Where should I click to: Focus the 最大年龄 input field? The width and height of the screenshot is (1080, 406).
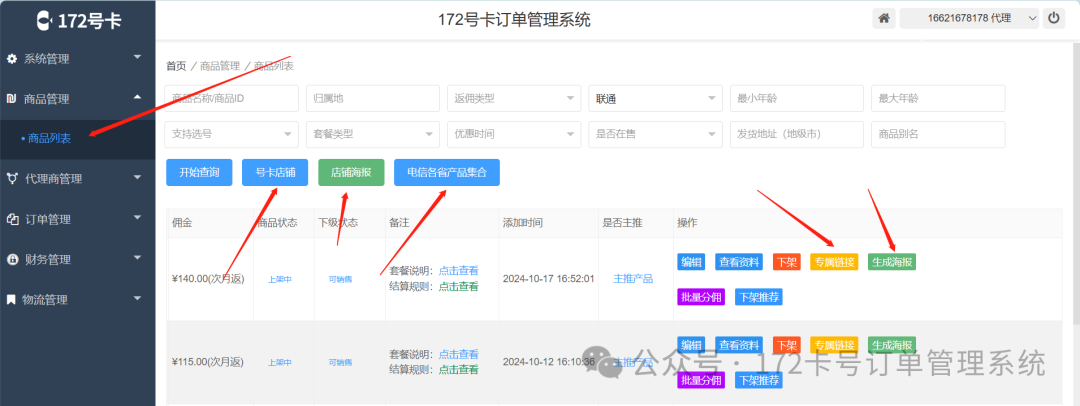(x=938, y=99)
